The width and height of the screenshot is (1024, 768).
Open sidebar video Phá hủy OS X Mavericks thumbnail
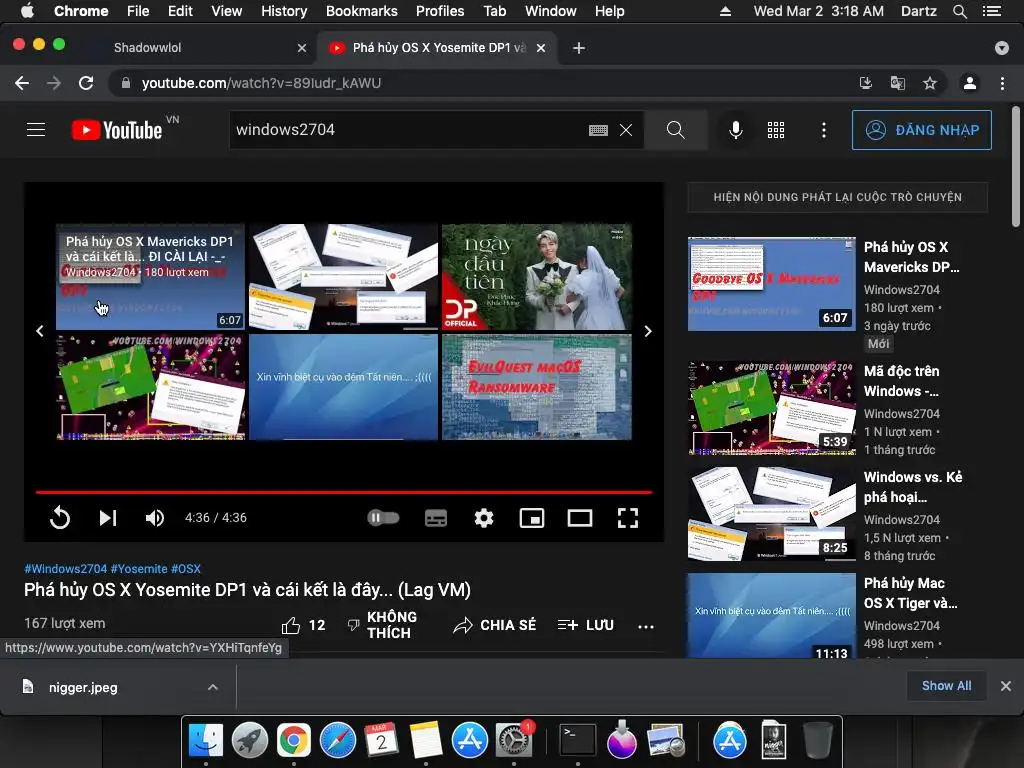(x=771, y=284)
